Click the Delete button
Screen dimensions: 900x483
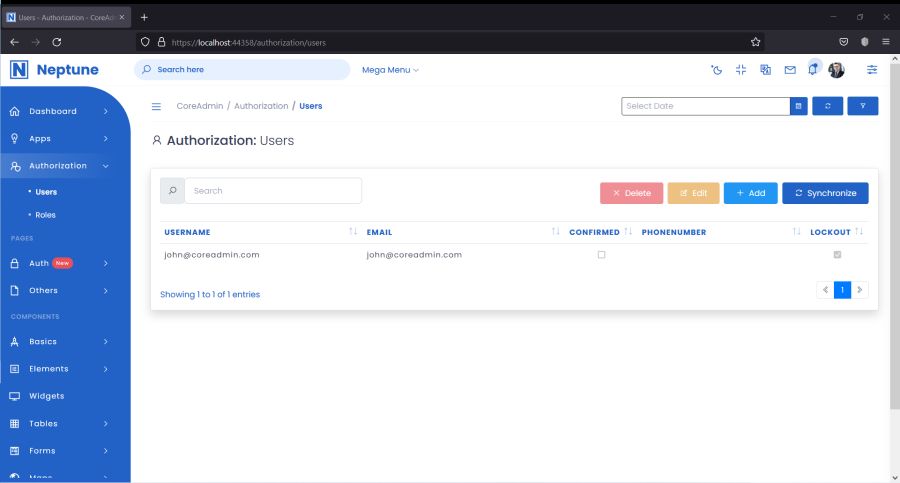coord(631,193)
